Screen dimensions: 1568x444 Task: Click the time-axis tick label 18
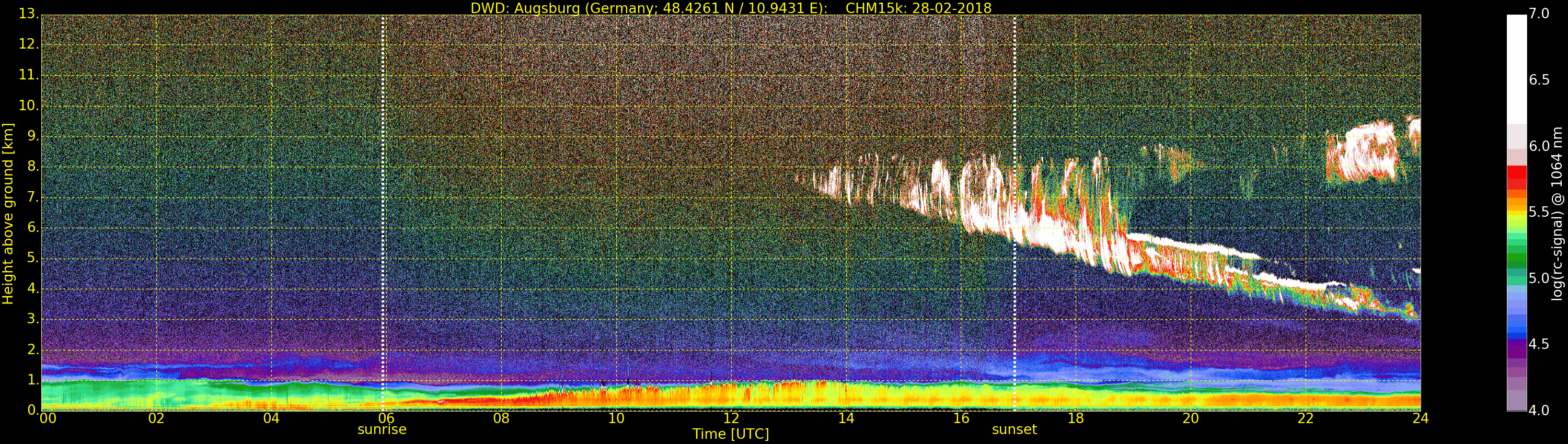tap(1076, 418)
